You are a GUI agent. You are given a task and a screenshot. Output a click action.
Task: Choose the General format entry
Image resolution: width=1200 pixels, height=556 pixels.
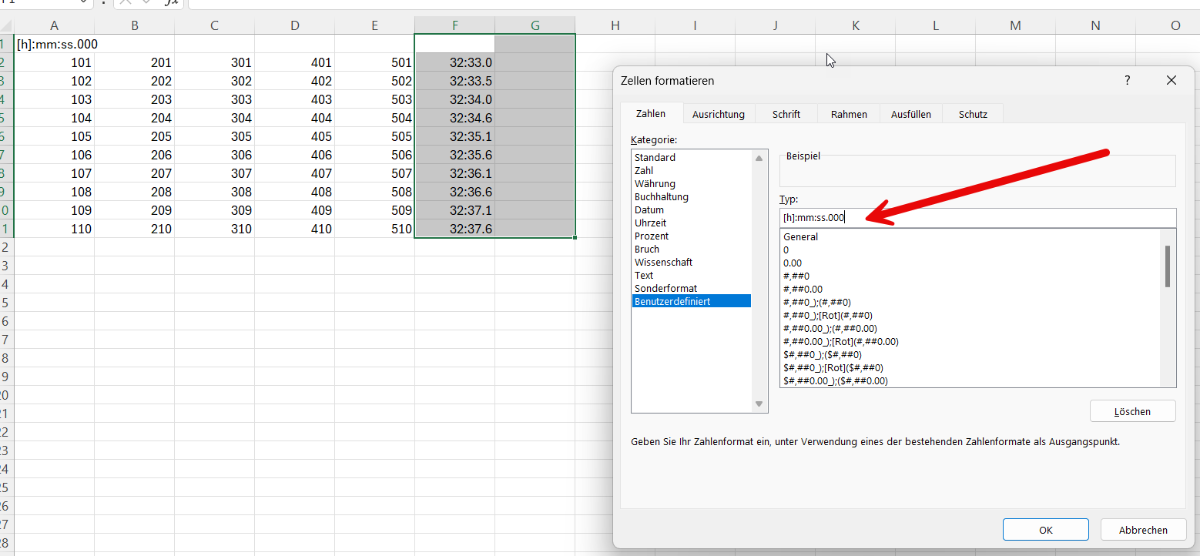pos(801,237)
